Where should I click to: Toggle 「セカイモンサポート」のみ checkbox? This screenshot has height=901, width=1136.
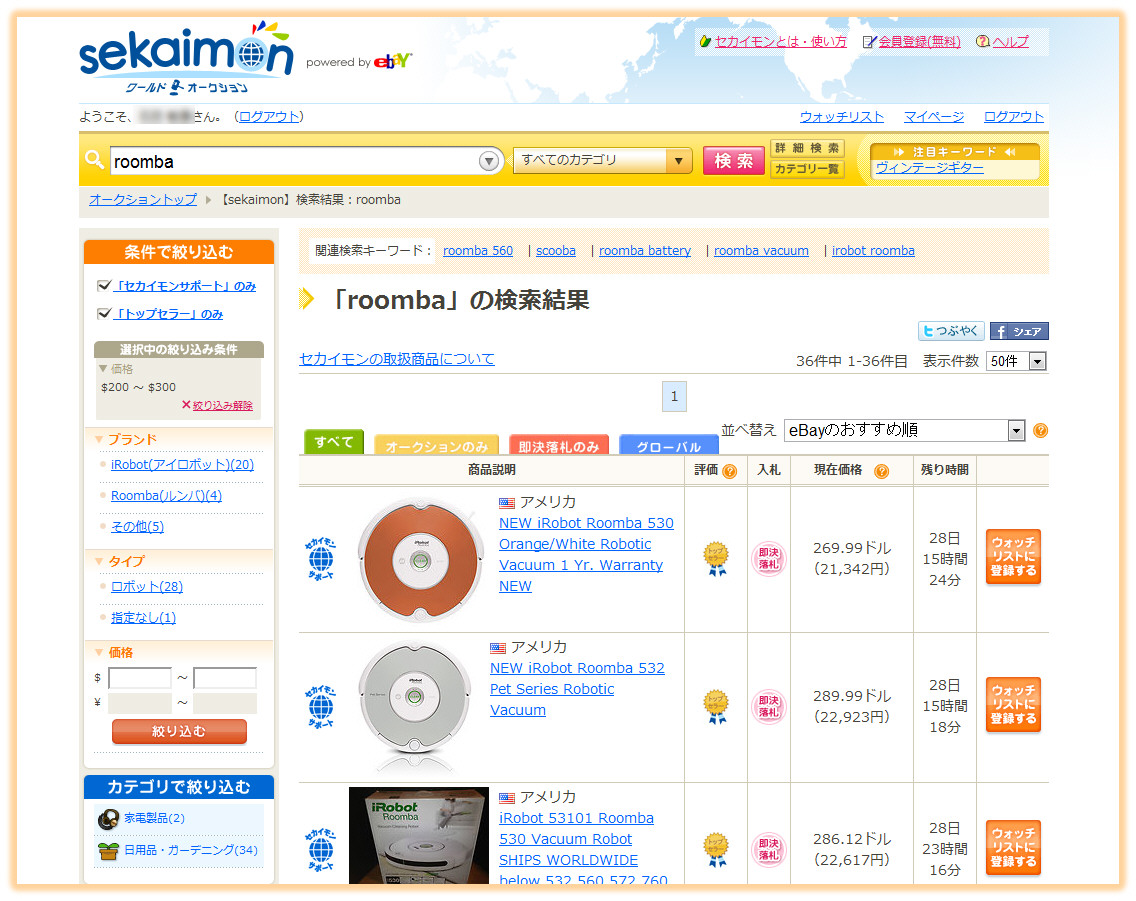[x=104, y=285]
